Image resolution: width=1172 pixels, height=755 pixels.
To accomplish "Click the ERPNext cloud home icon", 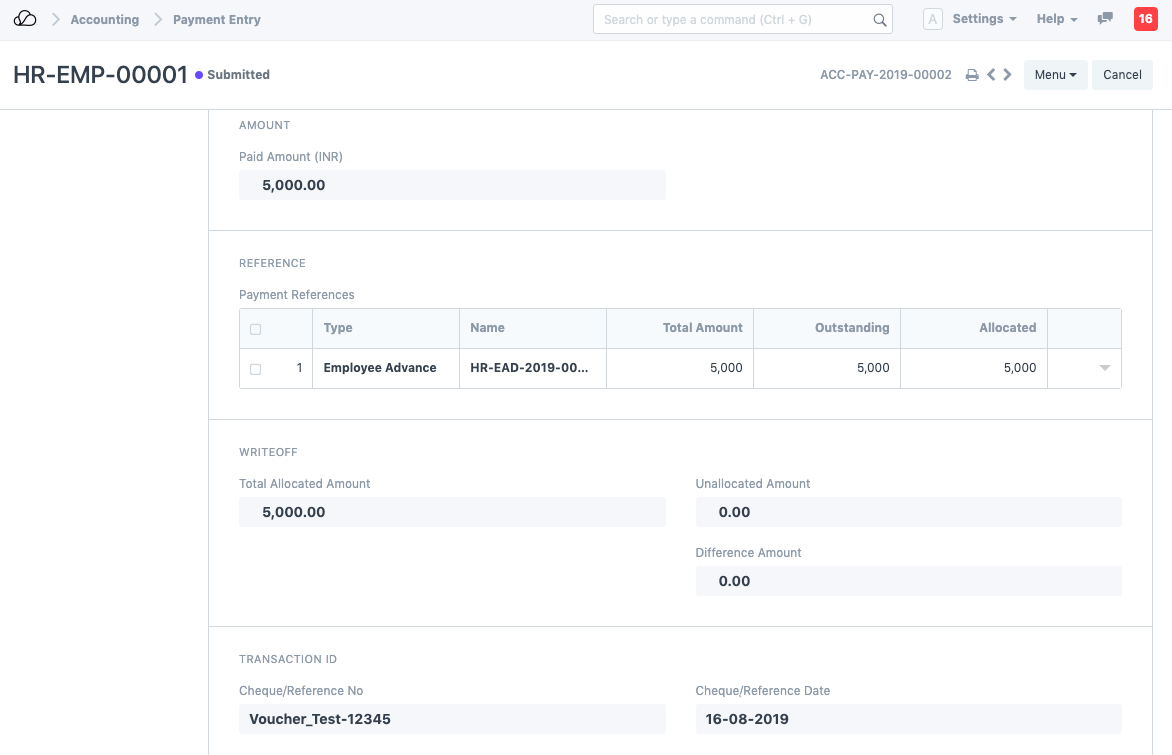I will [25, 19].
